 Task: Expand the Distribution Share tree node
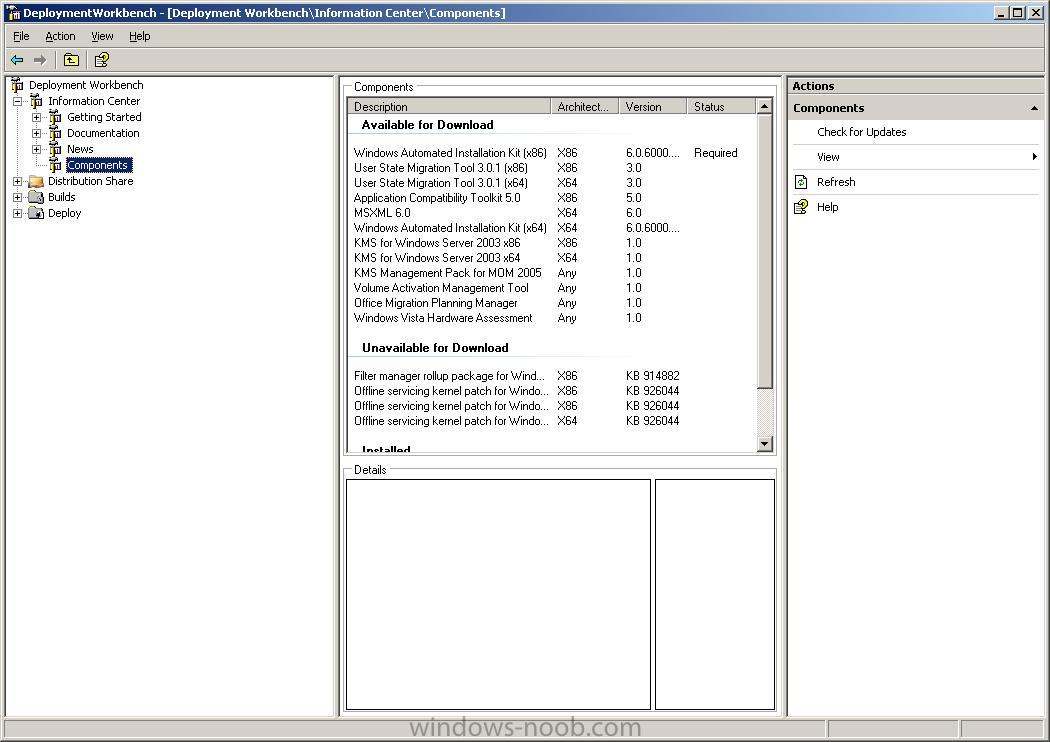[17, 181]
